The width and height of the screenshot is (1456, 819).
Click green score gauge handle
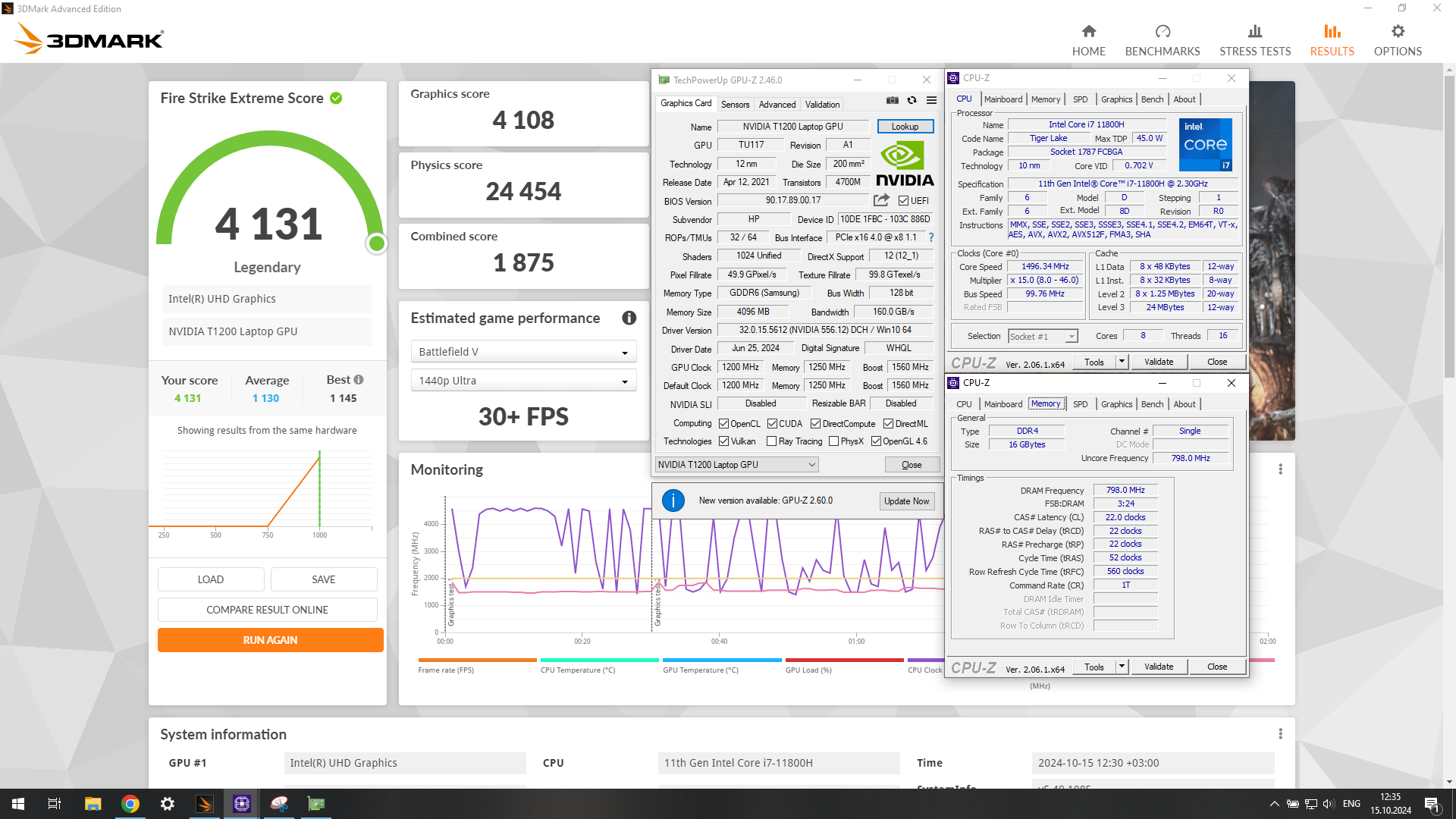coord(377,243)
